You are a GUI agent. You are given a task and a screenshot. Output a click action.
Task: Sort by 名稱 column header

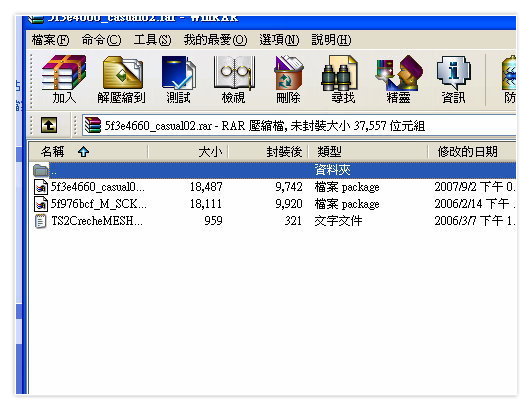pyautogui.click(x=89, y=151)
